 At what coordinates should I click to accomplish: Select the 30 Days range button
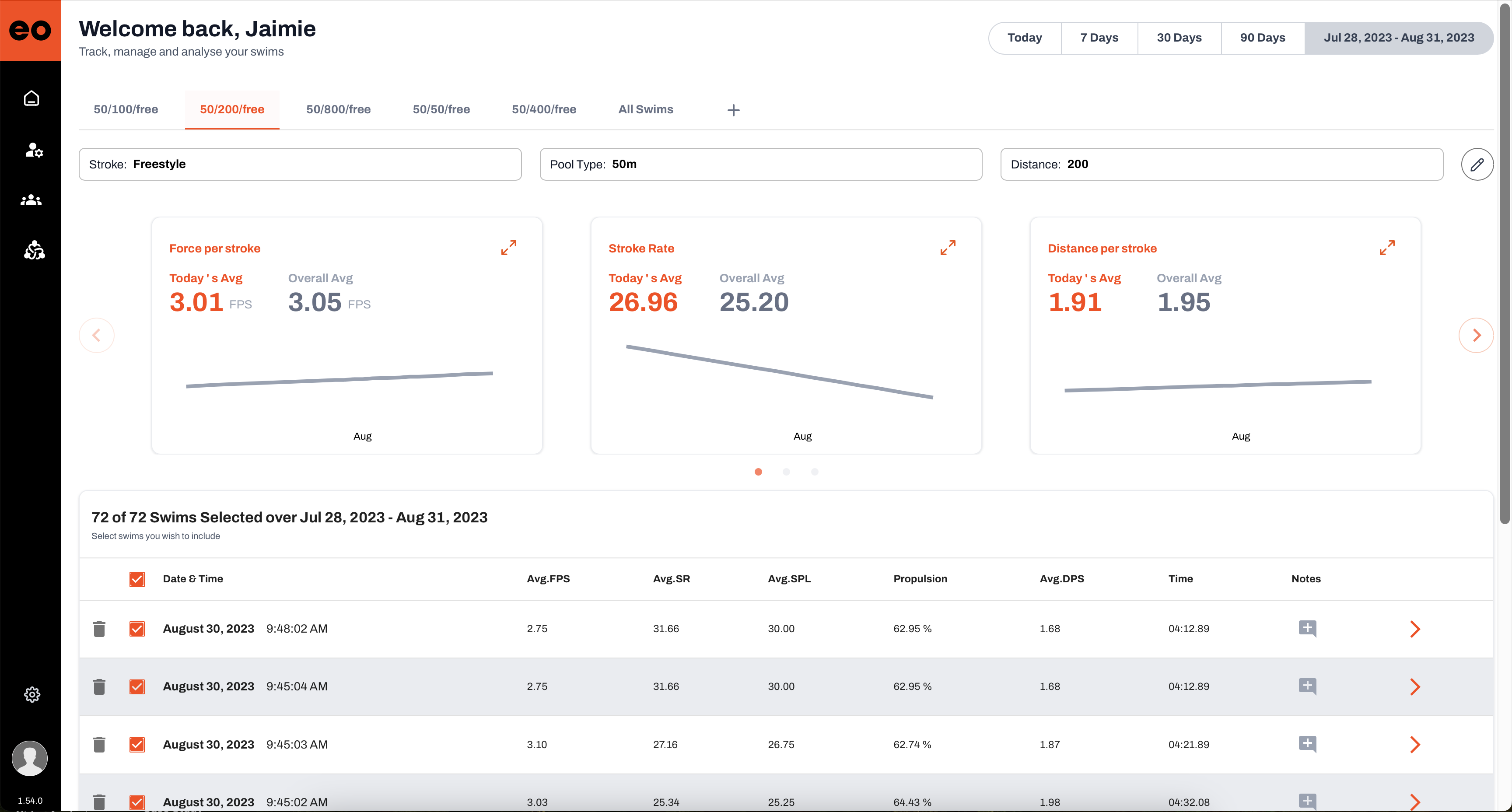pyautogui.click(x=1179, y=38)
